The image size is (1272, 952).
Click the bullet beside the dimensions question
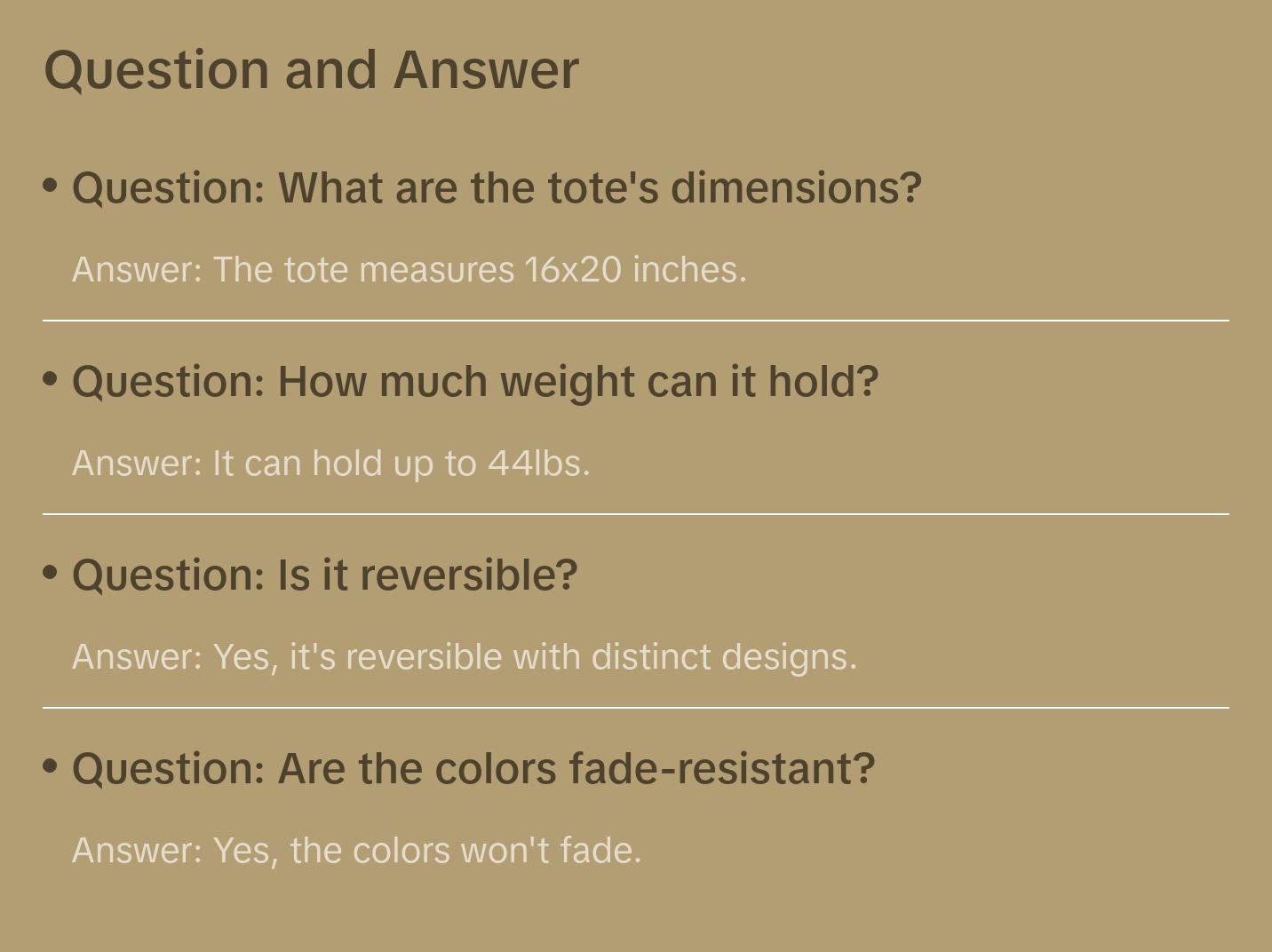point(51,186)
